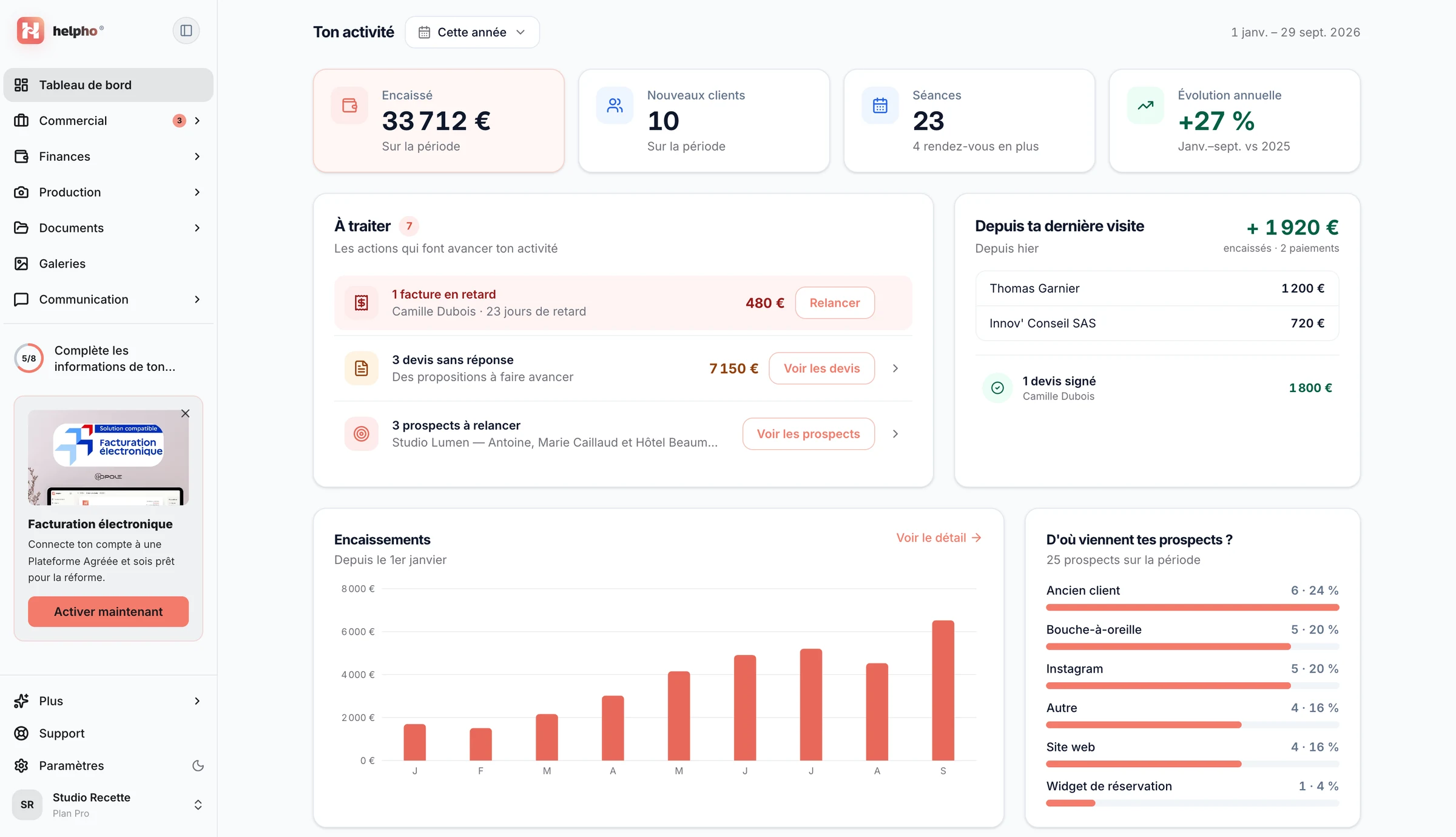Click the Activer maintenant button
The width and height of the screenshot is (1456, 837).
click(x=108, y=611)
